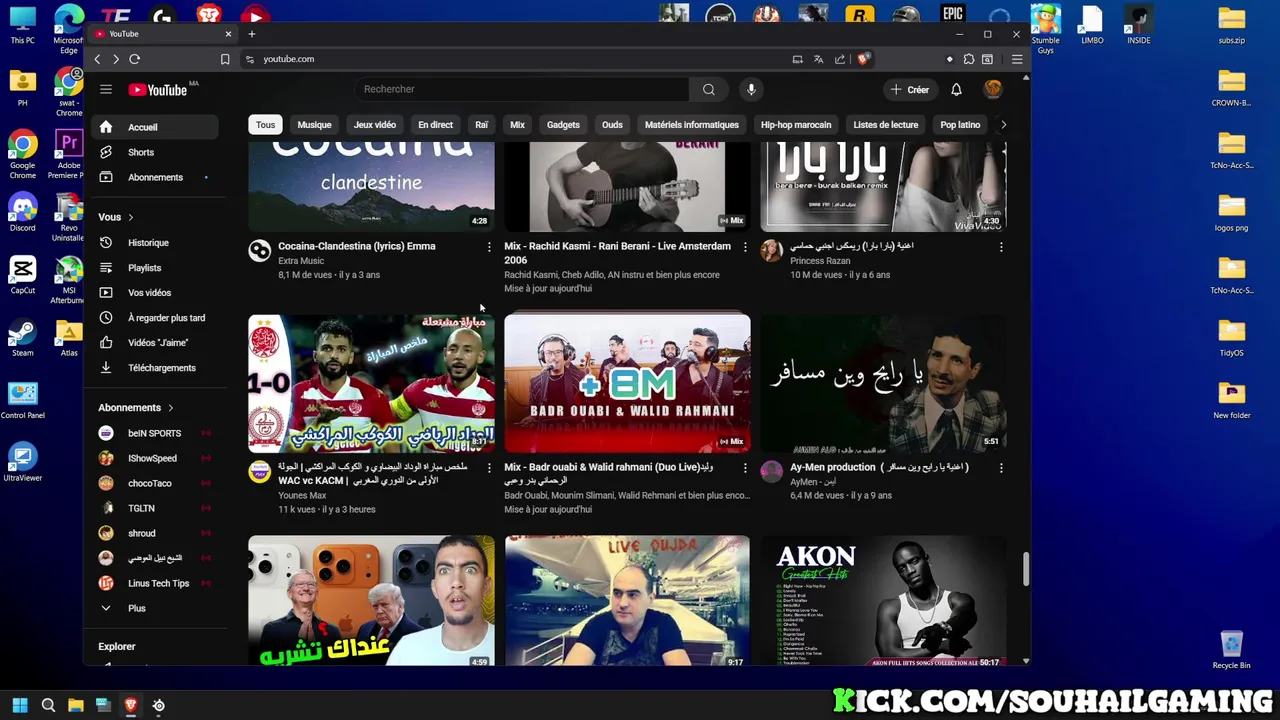Open the Brave hamburger main menu
Screen dimensions: 1280x720
[1017, 59]
